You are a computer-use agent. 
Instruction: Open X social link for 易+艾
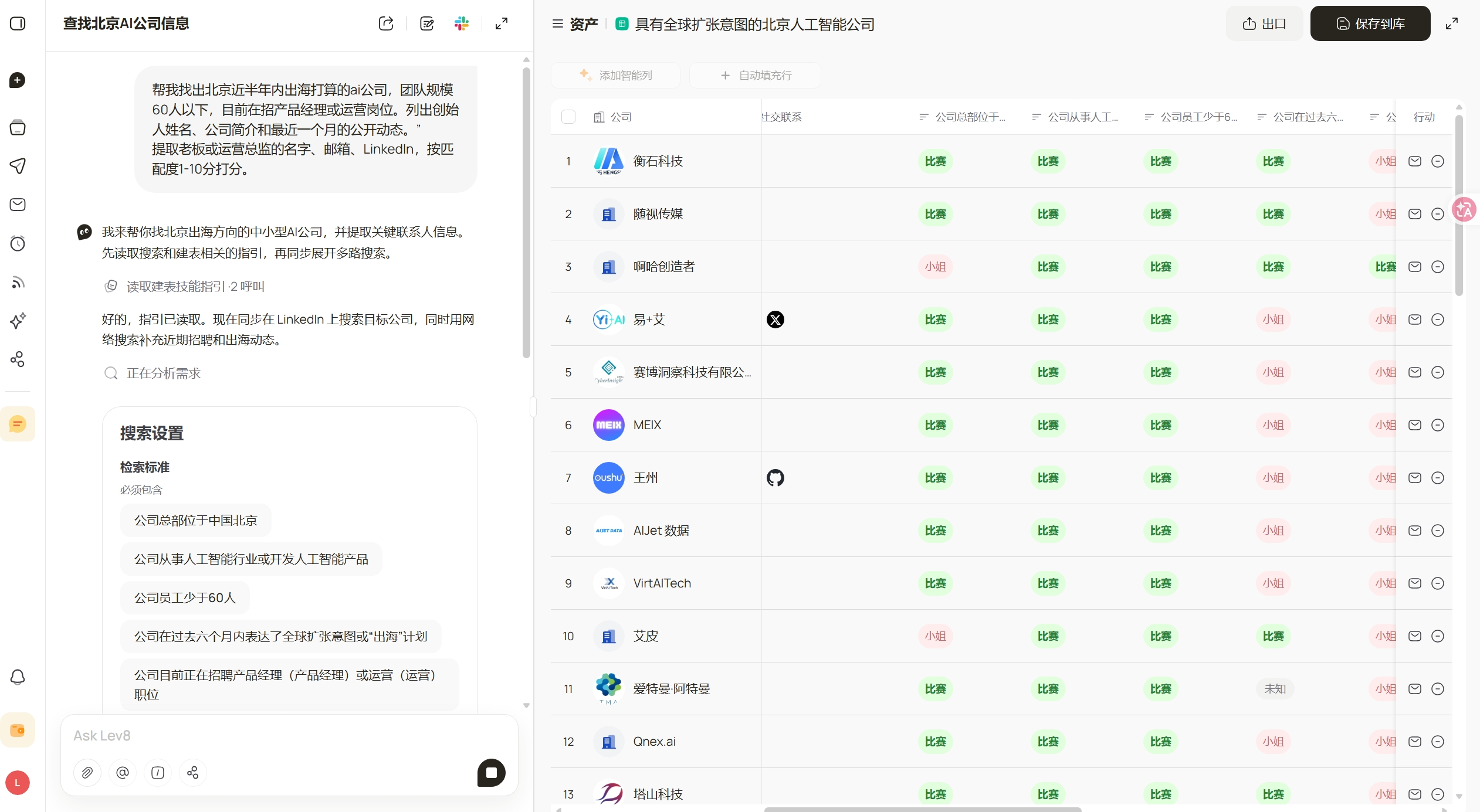(775, 320)
